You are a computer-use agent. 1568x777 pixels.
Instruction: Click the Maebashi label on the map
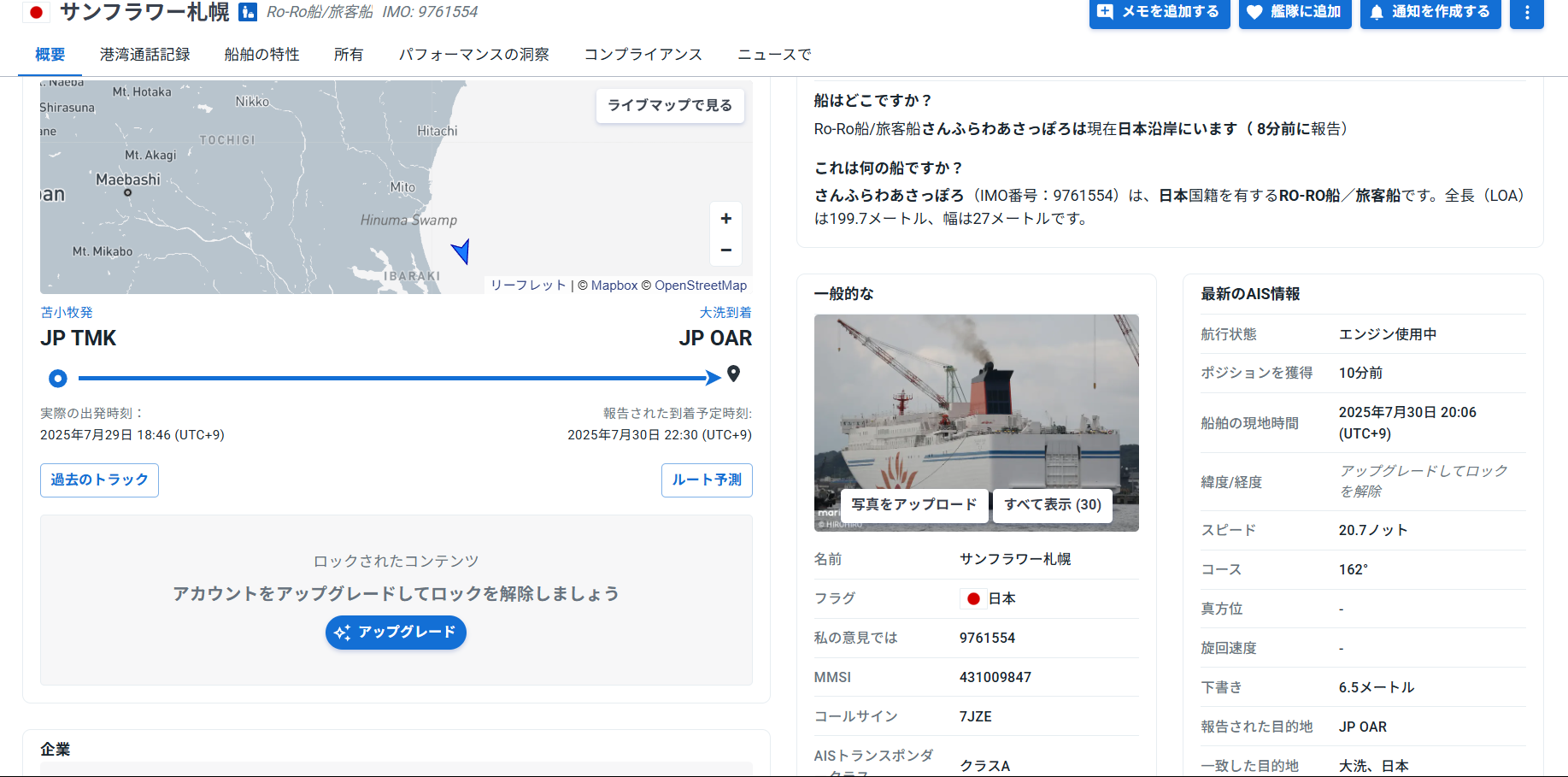(x=128, y=180)
